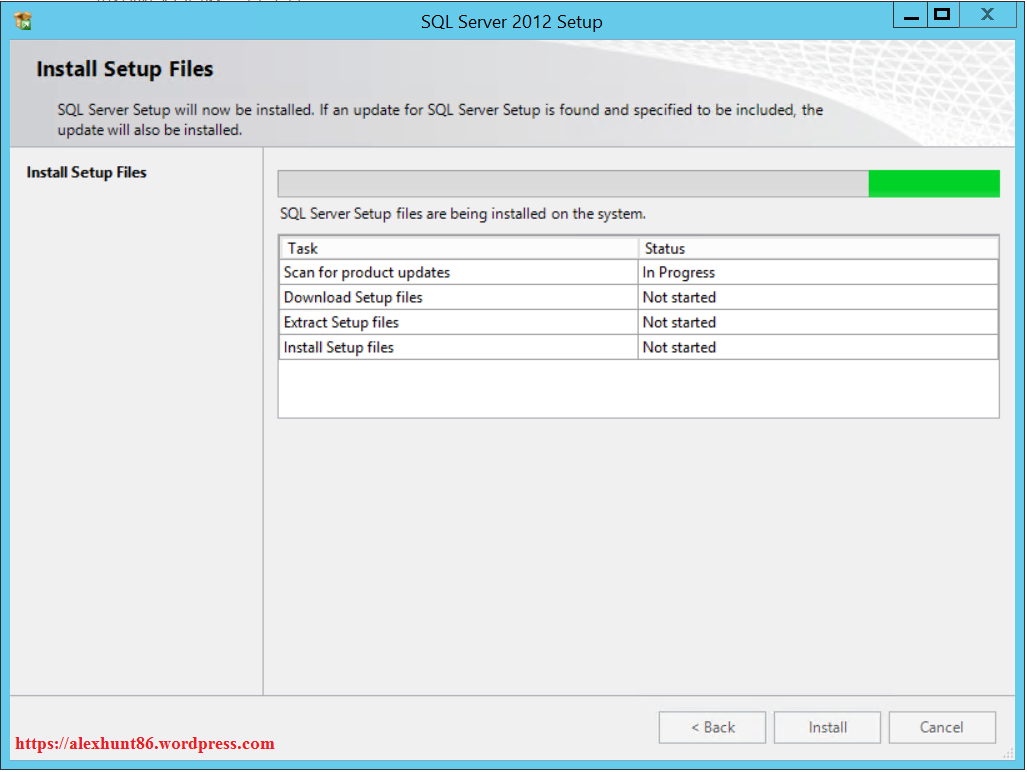Image resolution: width=1027 pixels, height=772 pixels.
Task: Click the Install Setup Files page heading
Action: 125,70
